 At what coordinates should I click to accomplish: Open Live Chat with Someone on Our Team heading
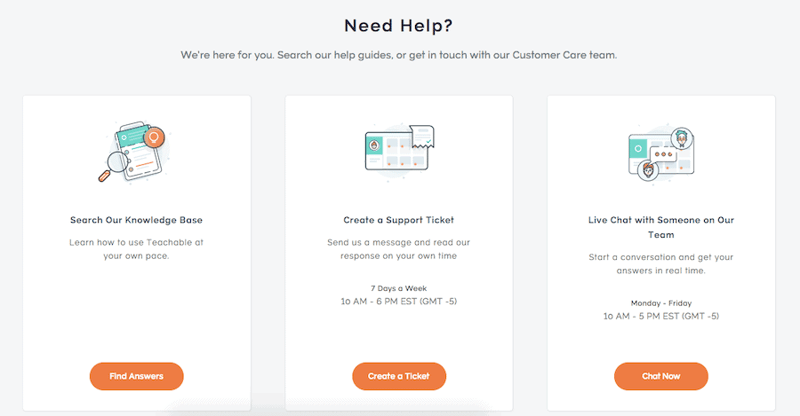pyautogui.click(x=661, y=227)
